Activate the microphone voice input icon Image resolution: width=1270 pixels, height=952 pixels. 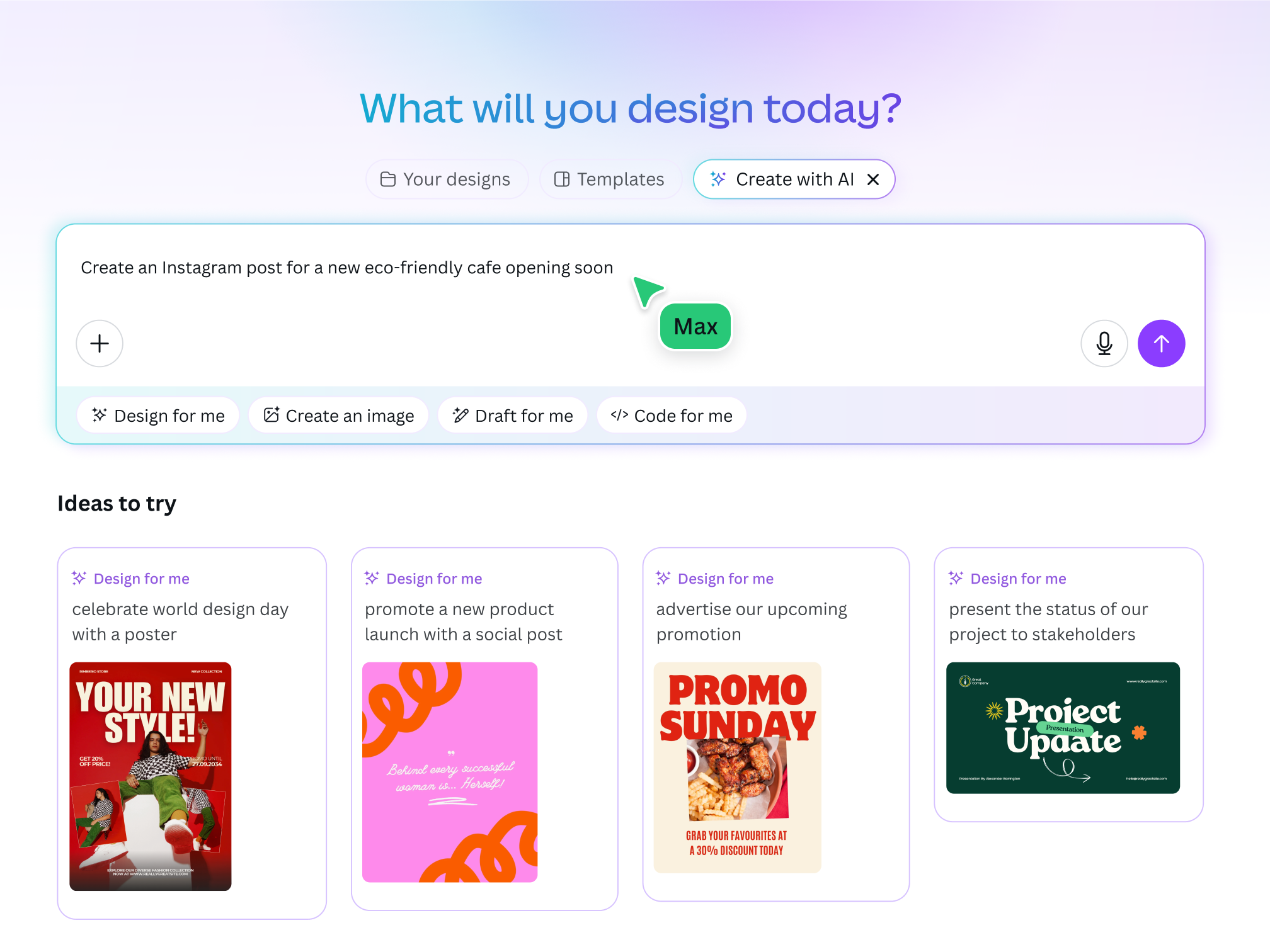pyautogui.click(x=1104, y=344)
